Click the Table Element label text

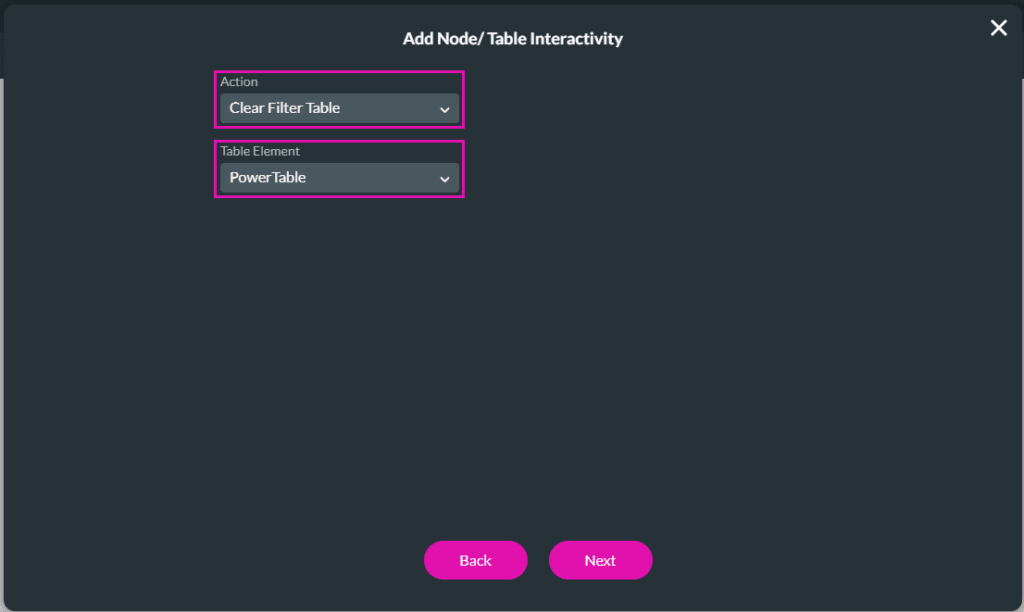tap(259, 152)
